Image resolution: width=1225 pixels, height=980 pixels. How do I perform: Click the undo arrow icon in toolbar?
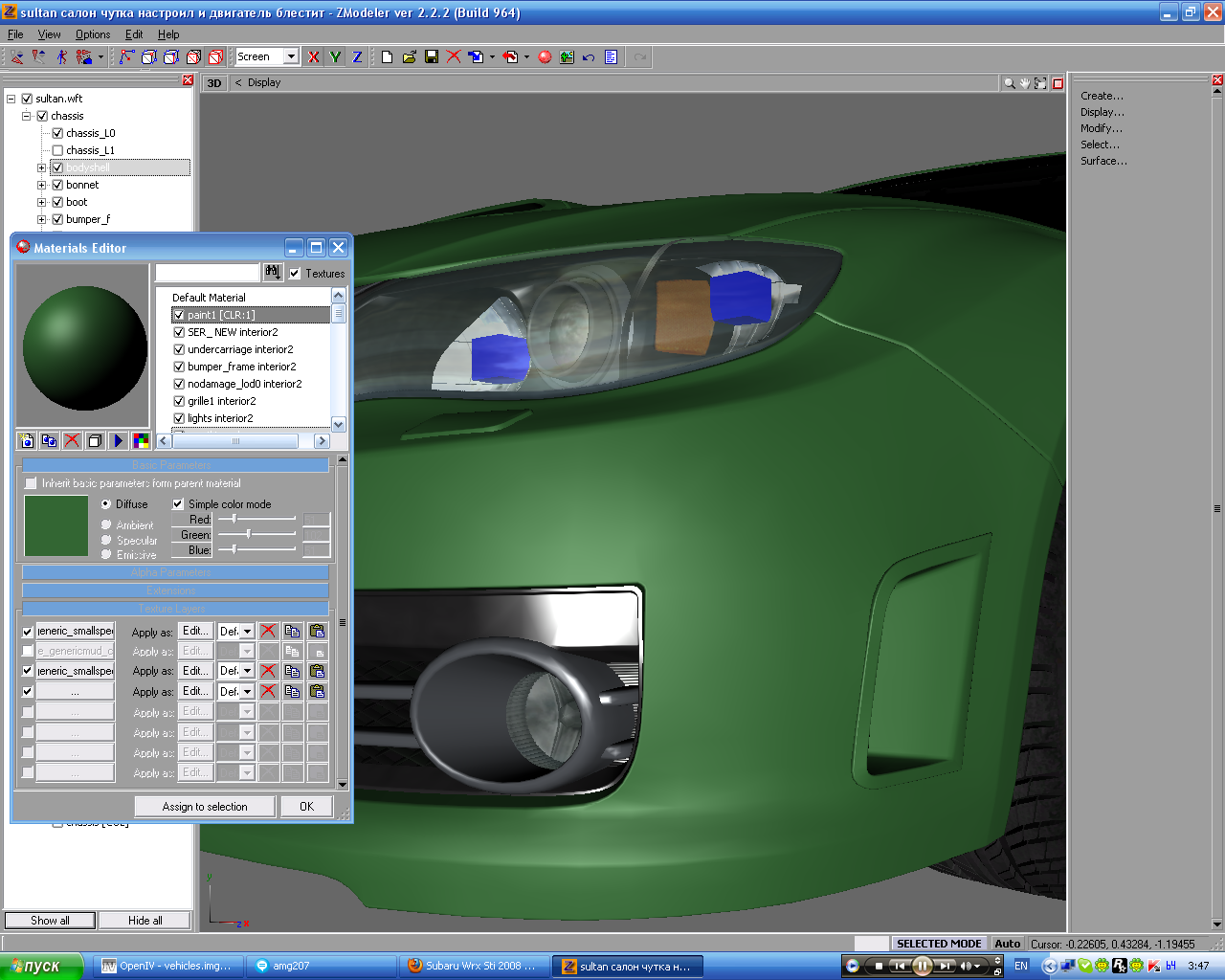589,57
